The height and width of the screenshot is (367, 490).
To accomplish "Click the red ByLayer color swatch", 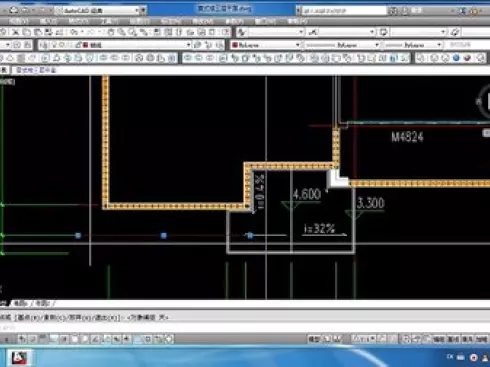I will point(235,45).
